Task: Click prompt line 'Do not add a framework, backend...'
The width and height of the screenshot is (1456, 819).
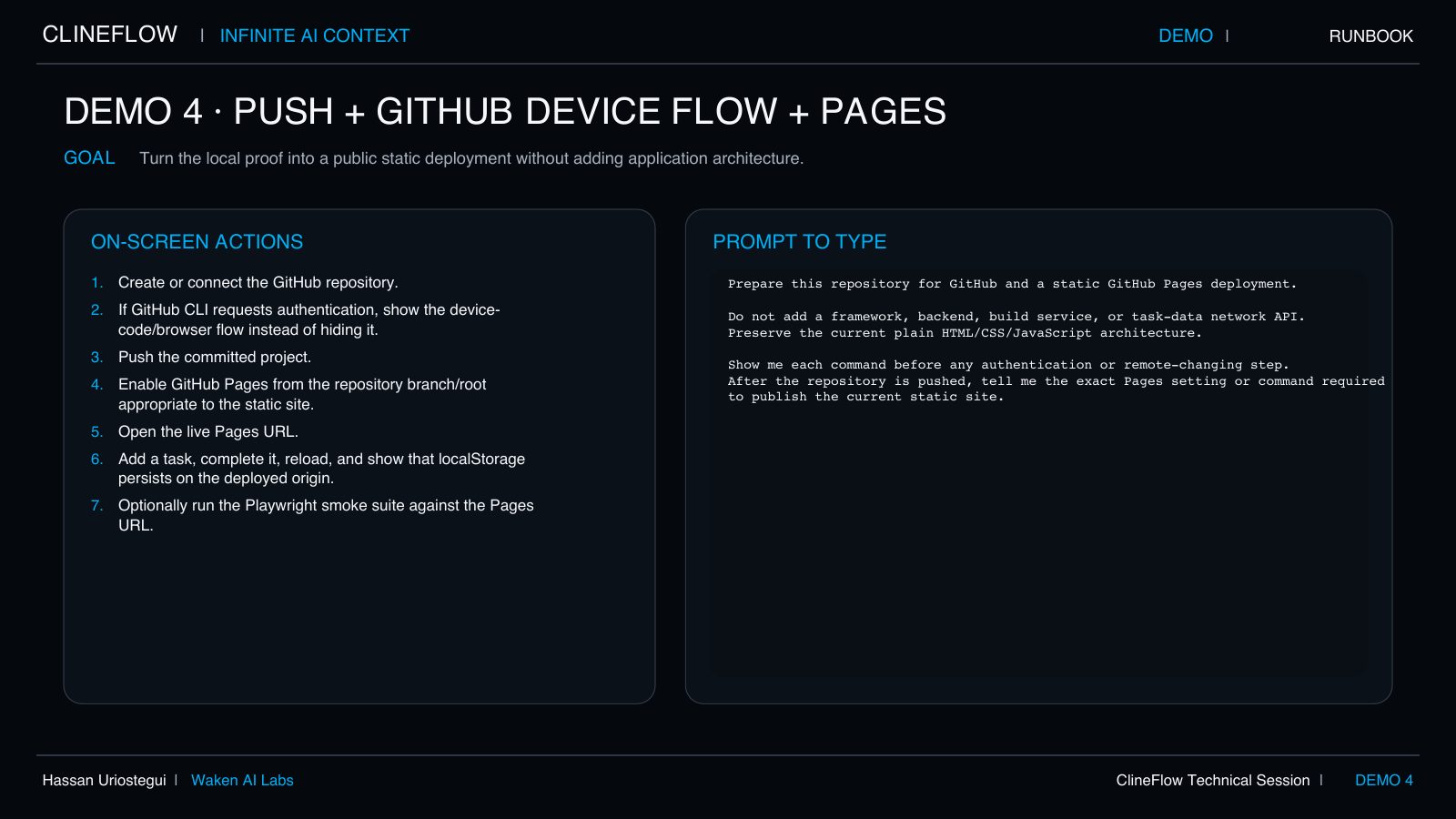Action: pyautogui.click(x=1016, y=317)
